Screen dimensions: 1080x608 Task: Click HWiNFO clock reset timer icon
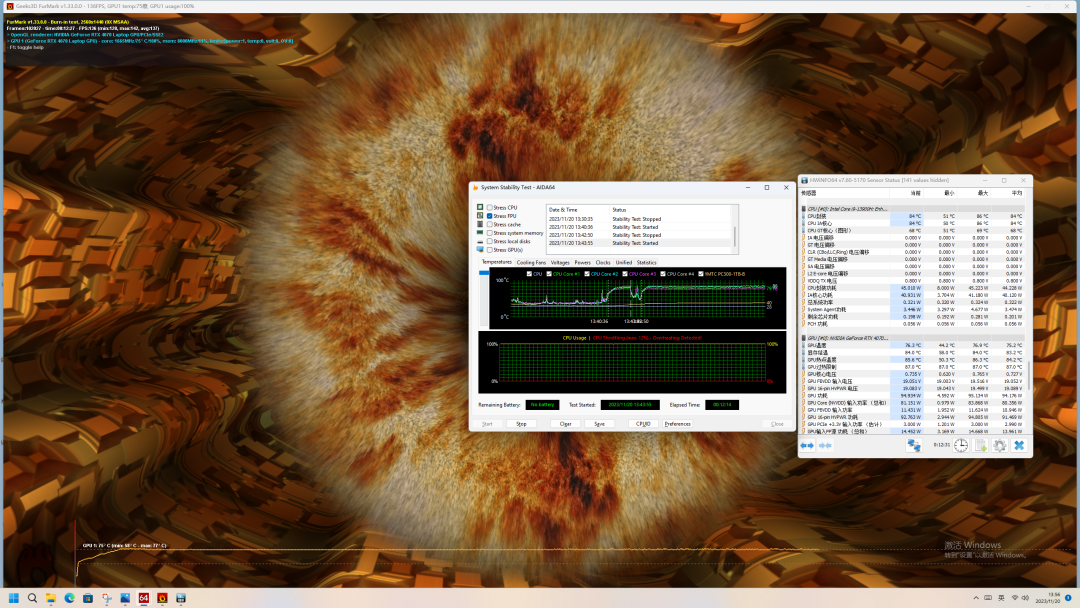pyautogui.click(x=961, y=445)
